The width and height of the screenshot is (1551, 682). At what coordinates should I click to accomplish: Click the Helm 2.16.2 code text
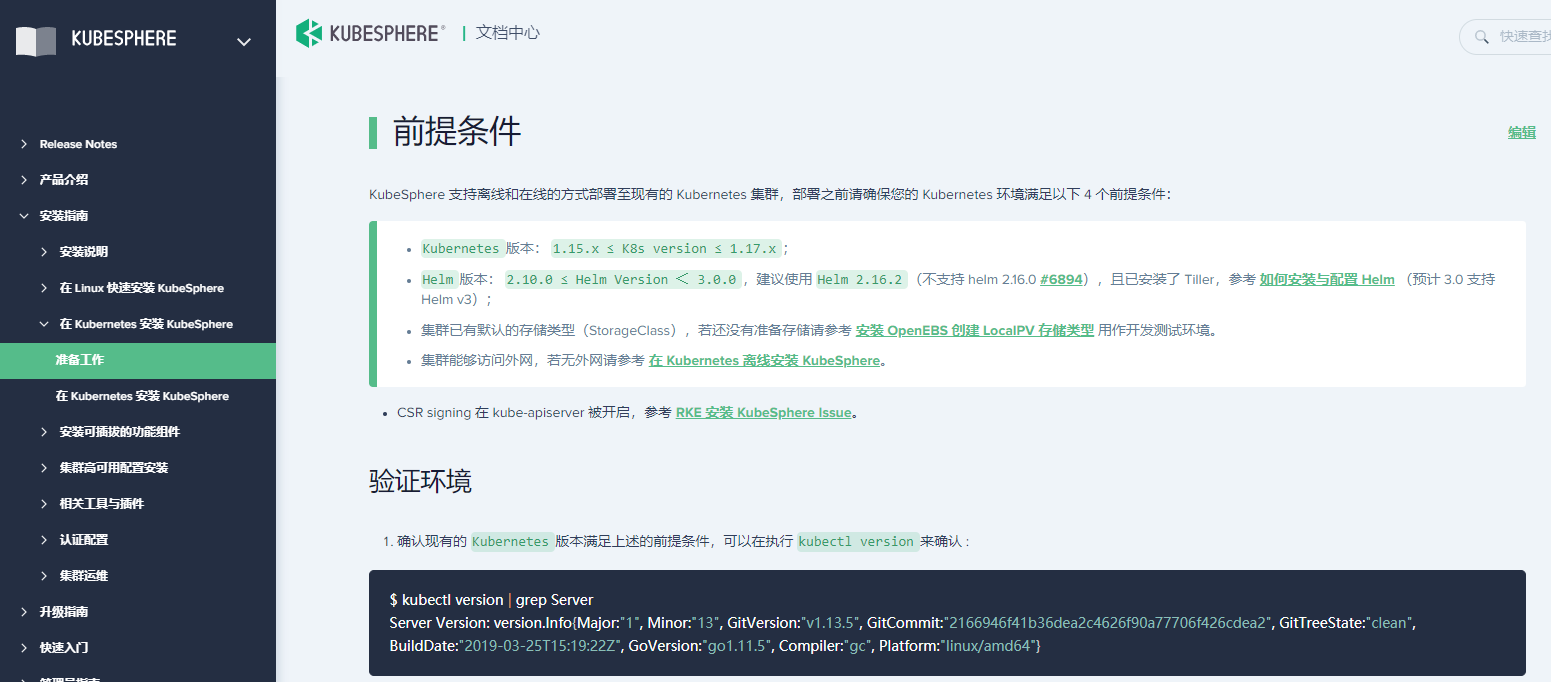point(860,280)
